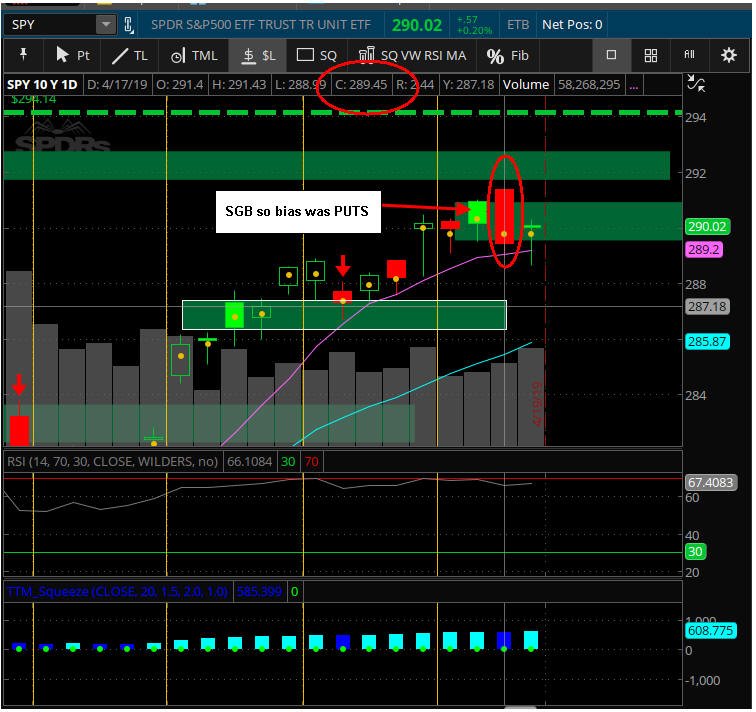This screenshot has height=712, width=756.
Task: Click the pin icon in drawing toolbar
Action: tap(23, 55)
